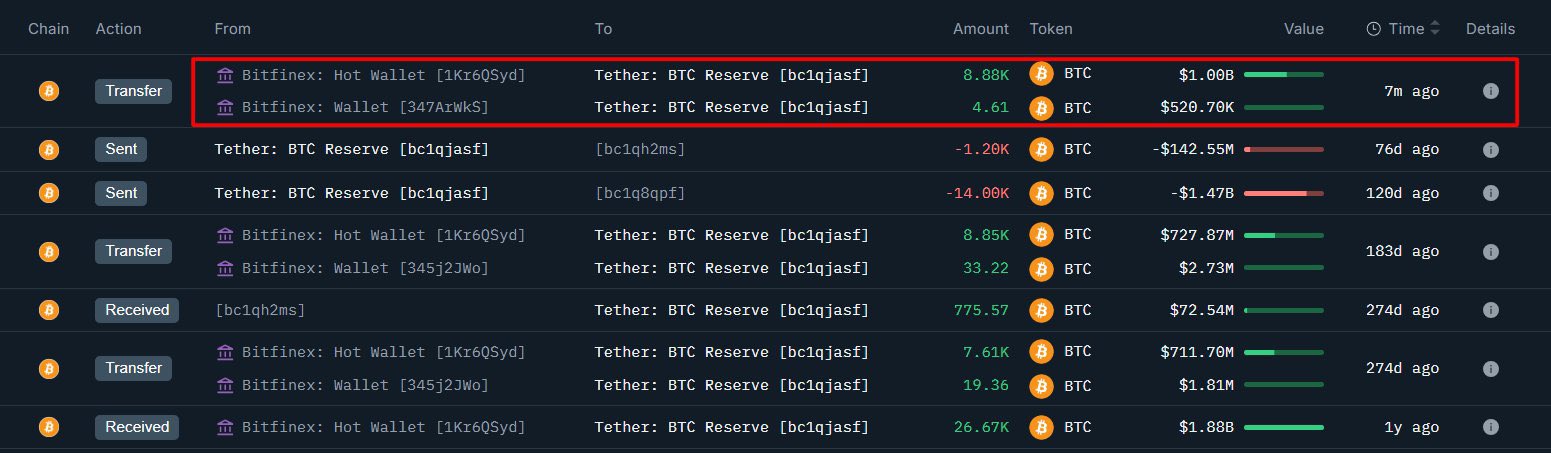1551x453 pixels.
Task: Click BTC token icon next to 26.67K amount
Action: [1042, 427]
